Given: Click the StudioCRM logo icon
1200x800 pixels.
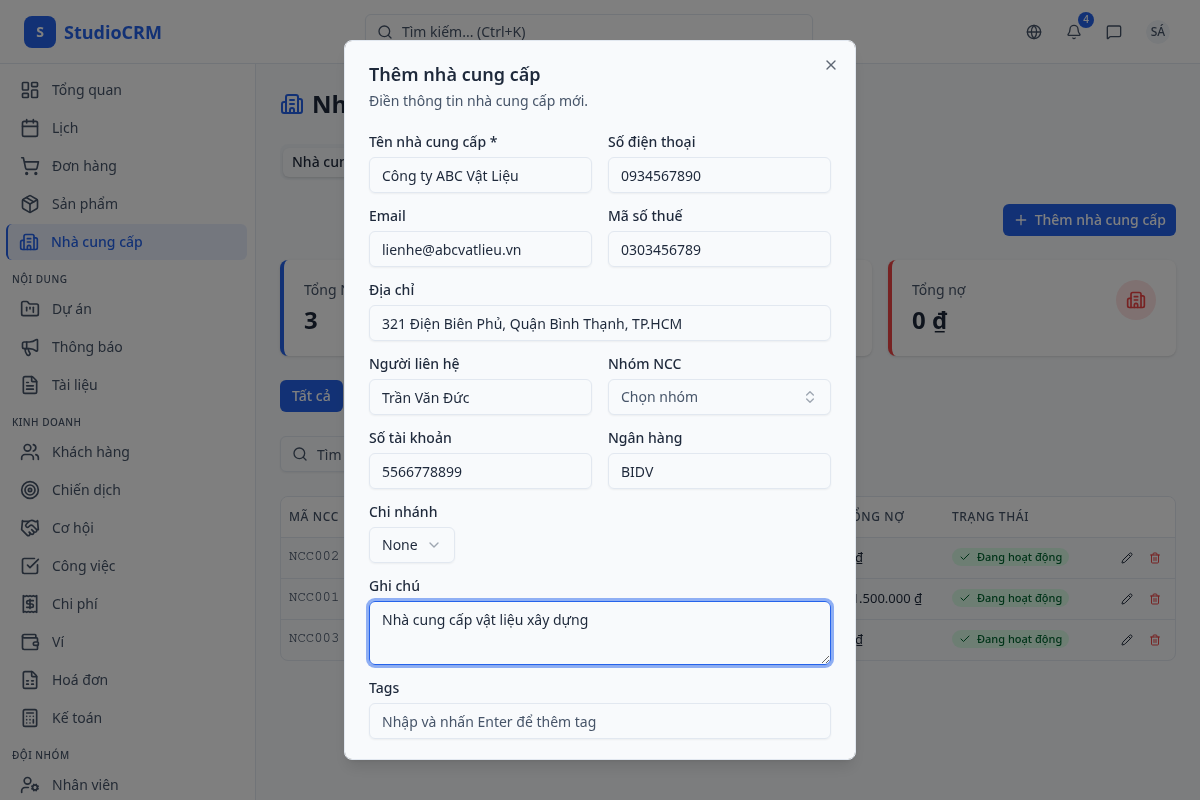Looking at the screenshot, I should pyautogui.click(x=40, y=32).
